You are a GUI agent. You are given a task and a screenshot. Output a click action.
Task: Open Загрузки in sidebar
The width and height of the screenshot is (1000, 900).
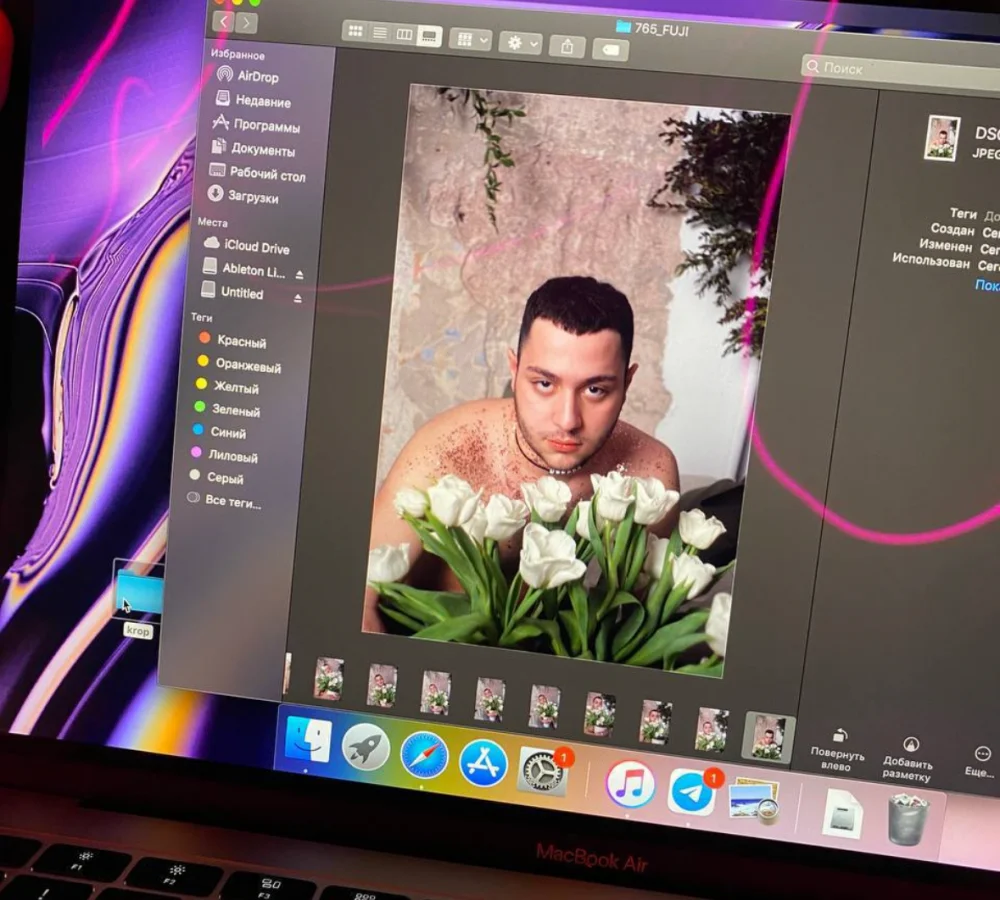pos(243,196)
